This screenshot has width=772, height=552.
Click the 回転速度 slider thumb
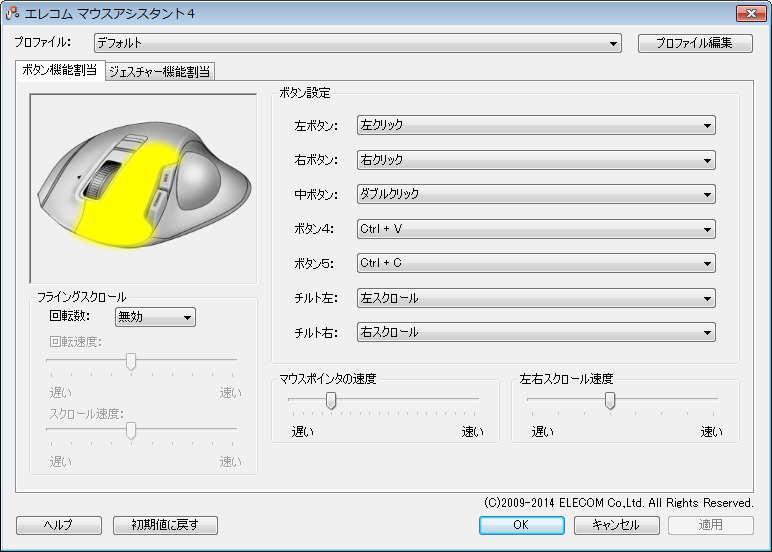130,361
